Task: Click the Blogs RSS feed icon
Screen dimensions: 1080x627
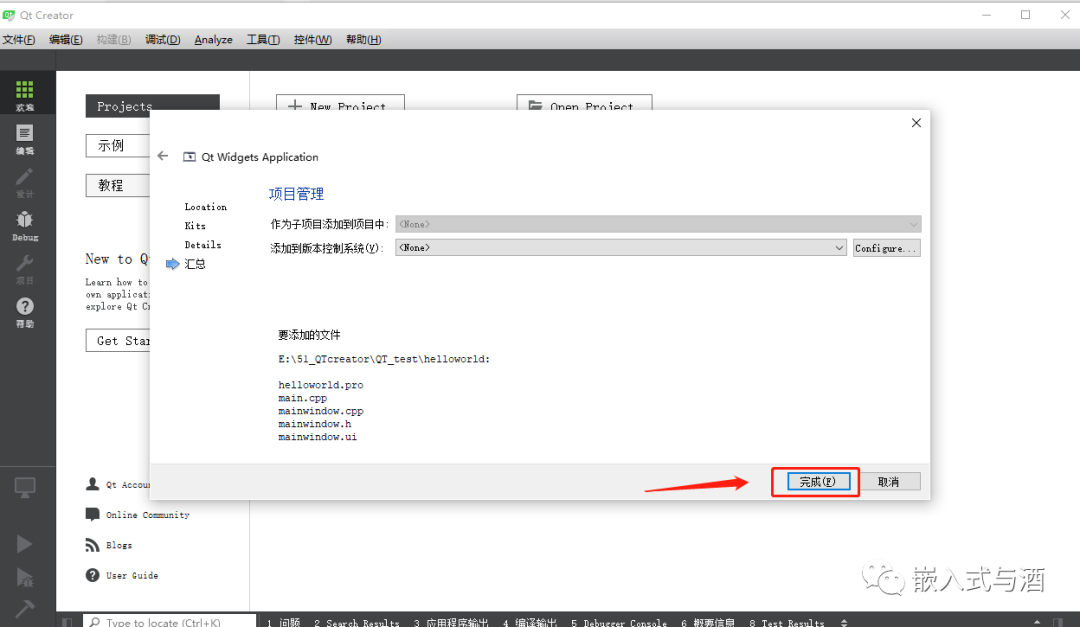Action: (x=92, y=545)
